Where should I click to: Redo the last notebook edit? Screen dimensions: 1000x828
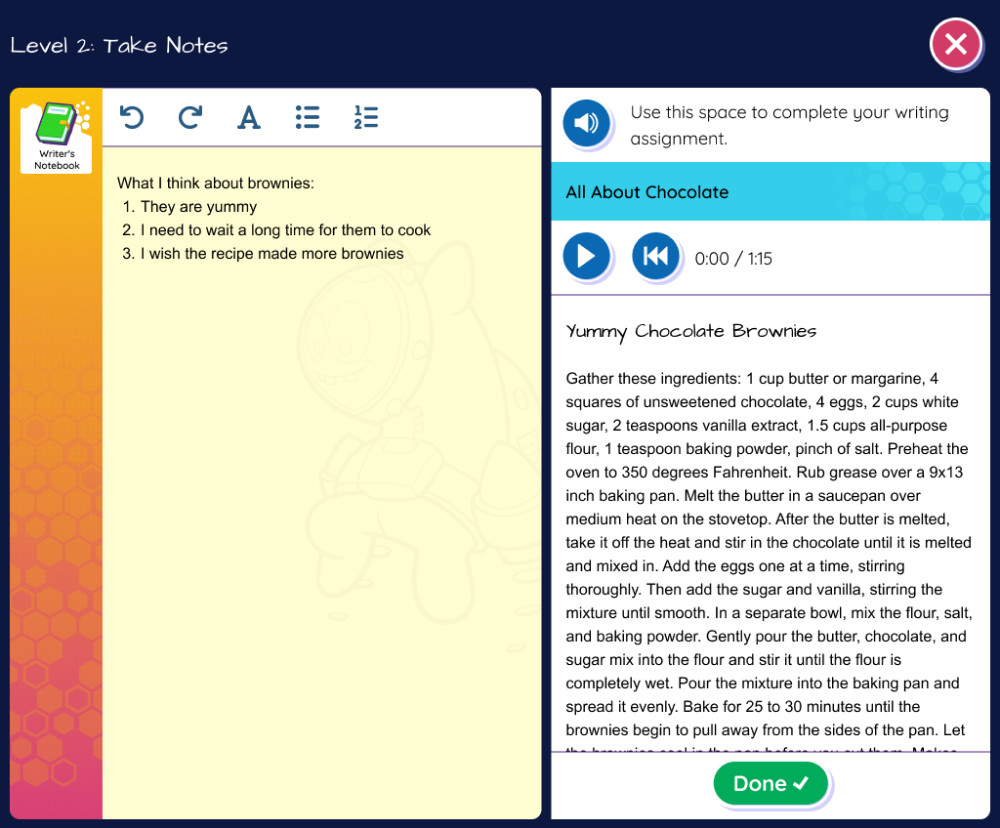point(190,118)
